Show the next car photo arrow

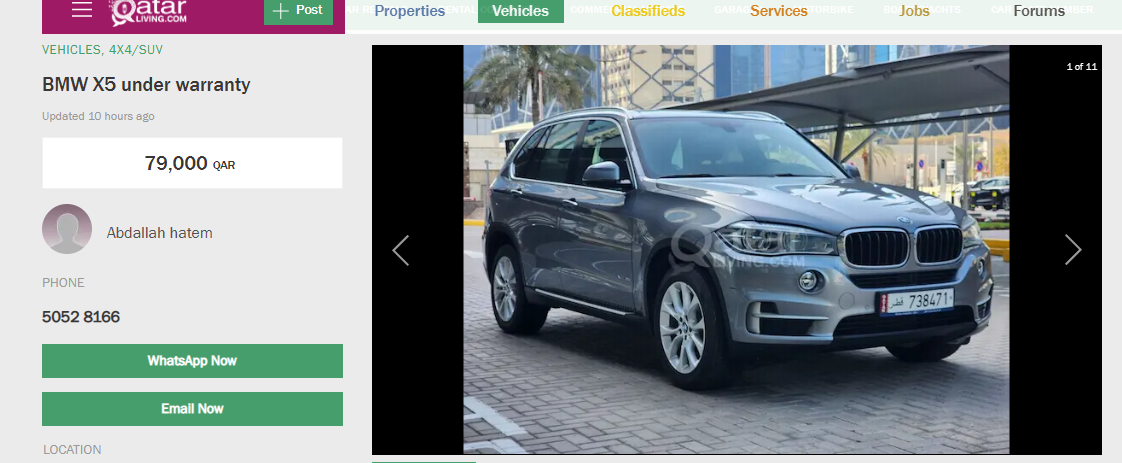coord(1073,250)
